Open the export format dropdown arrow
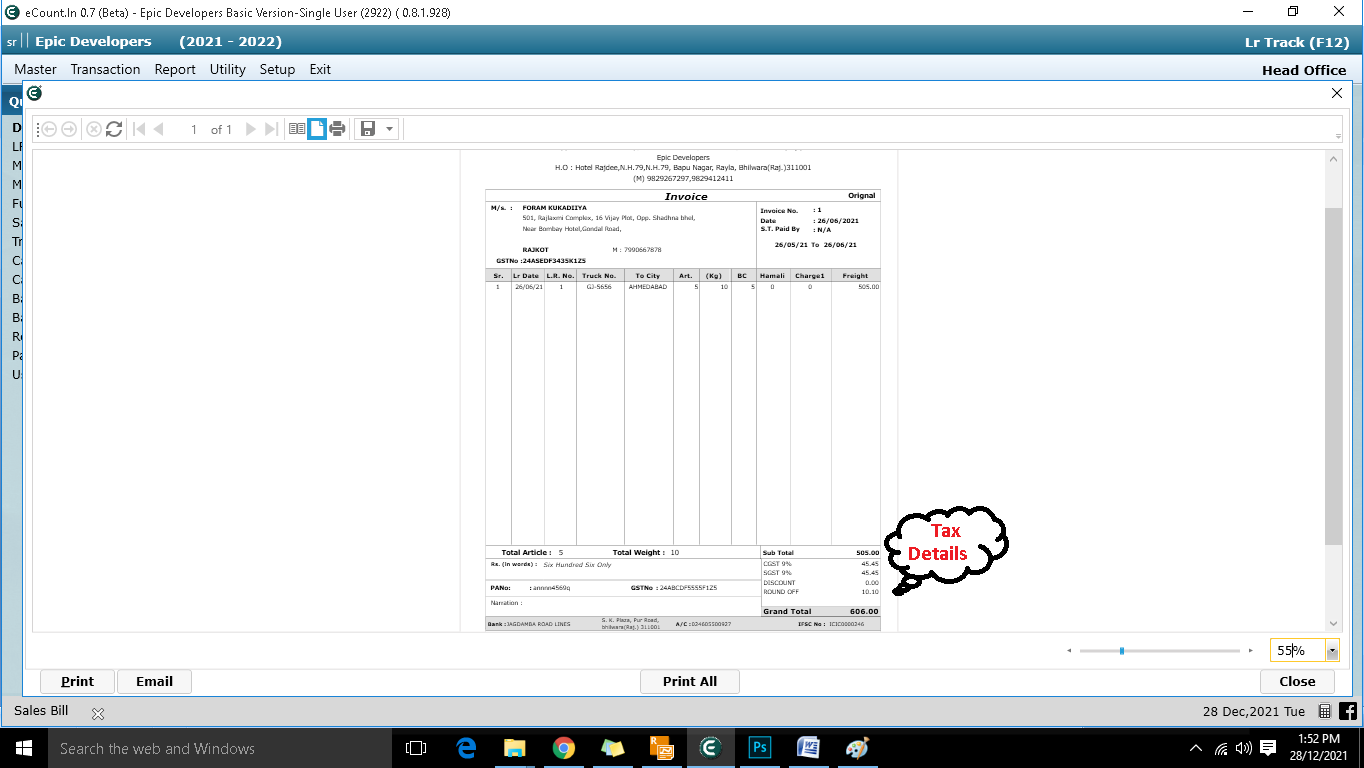This screenshot has height=768, width=1364. [389, 129]
